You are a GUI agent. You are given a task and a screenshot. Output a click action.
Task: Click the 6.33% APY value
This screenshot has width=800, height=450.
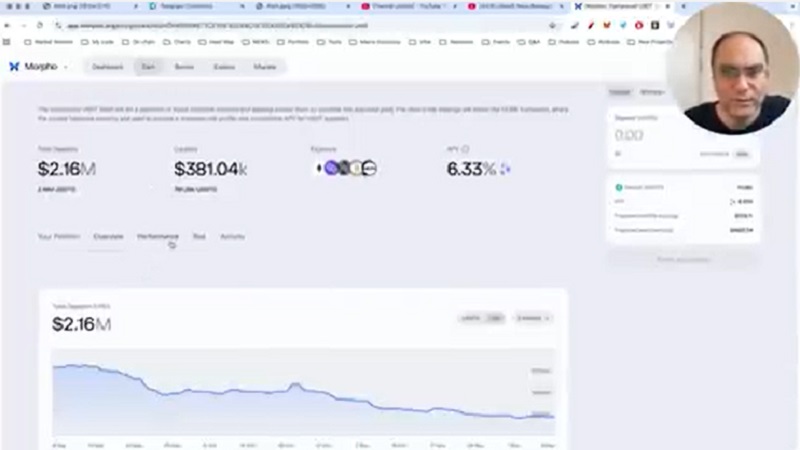click(471, 169)
